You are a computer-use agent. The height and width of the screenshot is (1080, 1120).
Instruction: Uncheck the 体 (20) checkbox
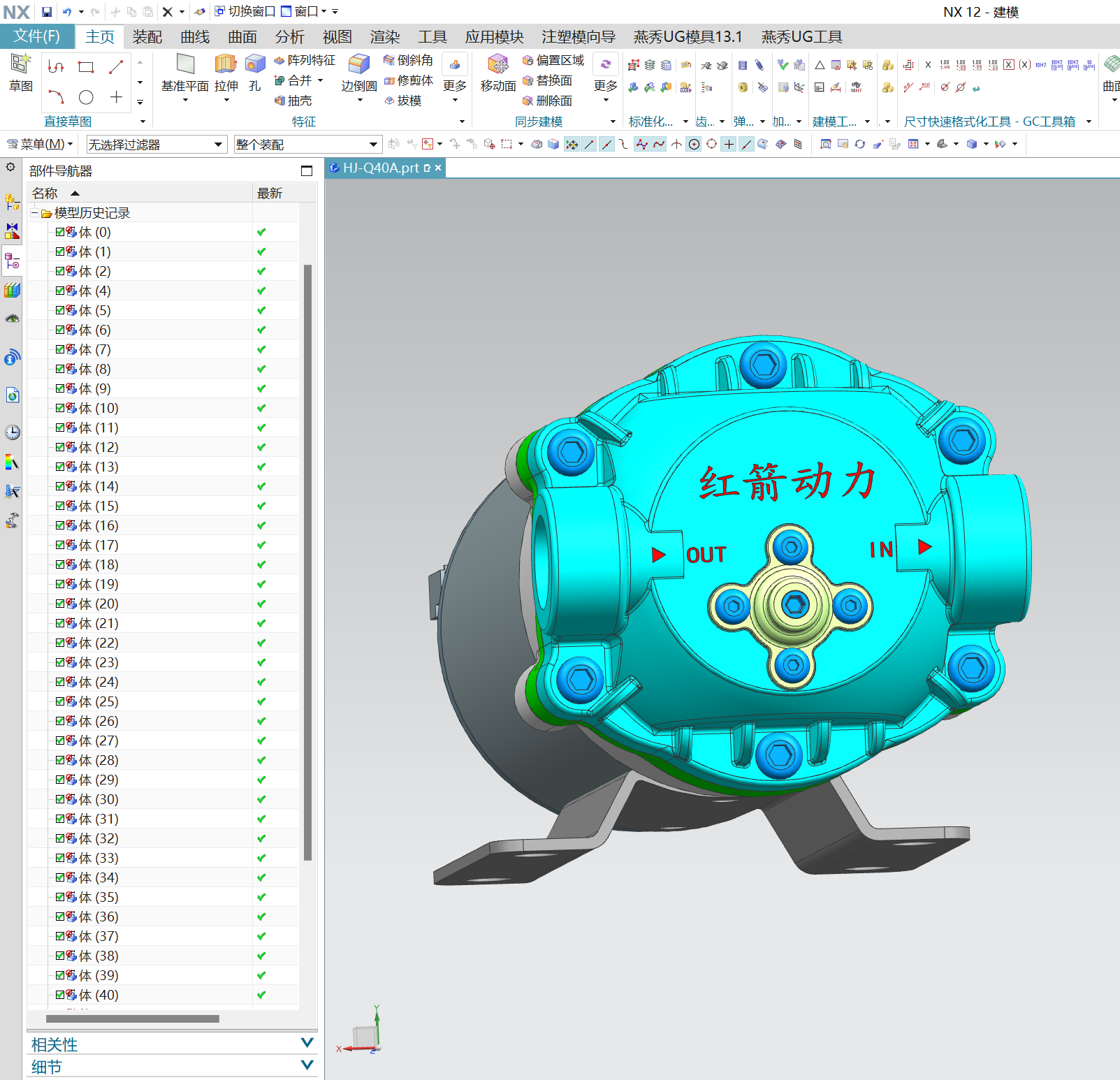60,604
